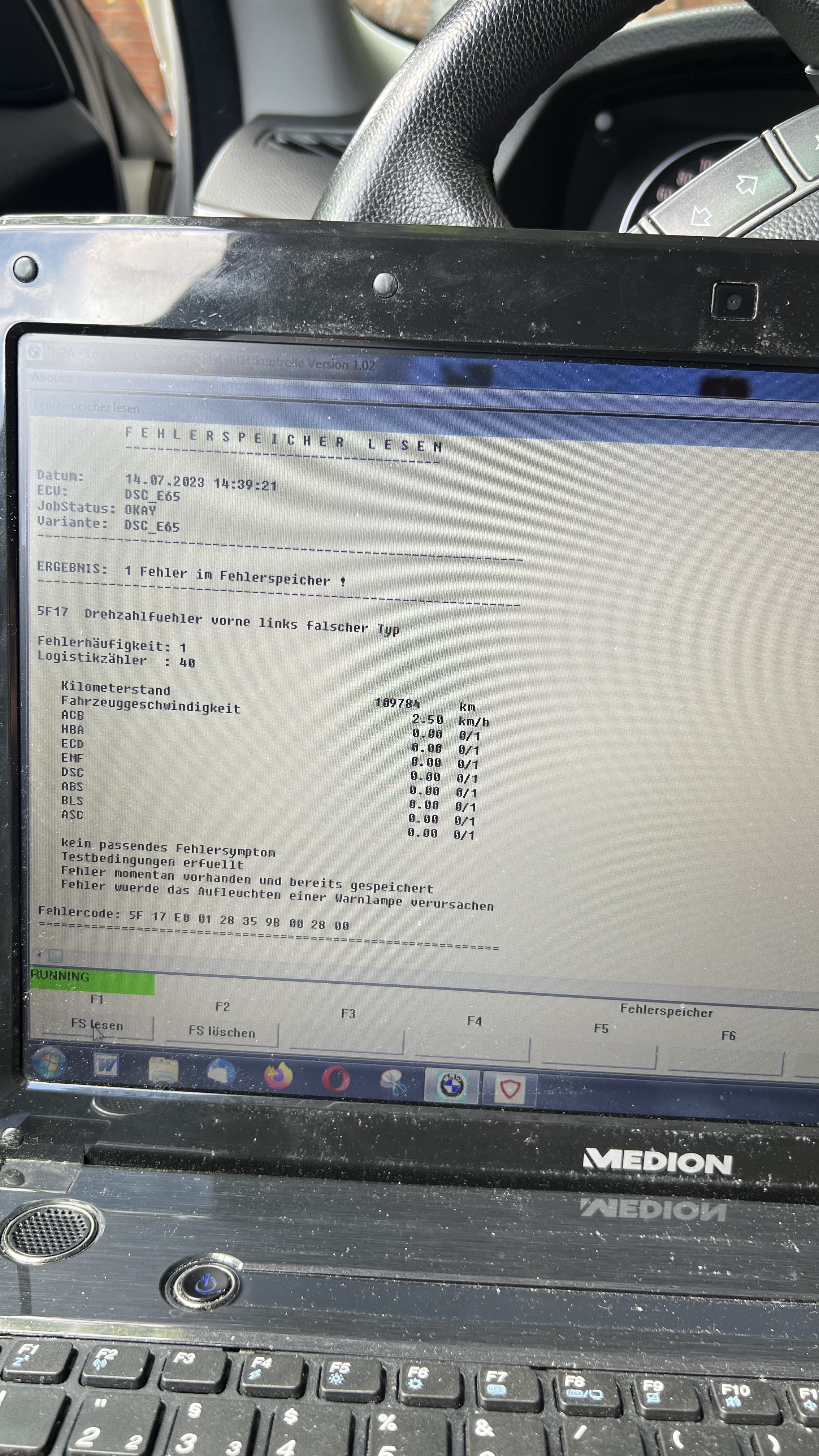The width and height of the screenshot is (819, 1456).
Task: Open the file explorer taskbar icon
Action: tap(163, 1070)
